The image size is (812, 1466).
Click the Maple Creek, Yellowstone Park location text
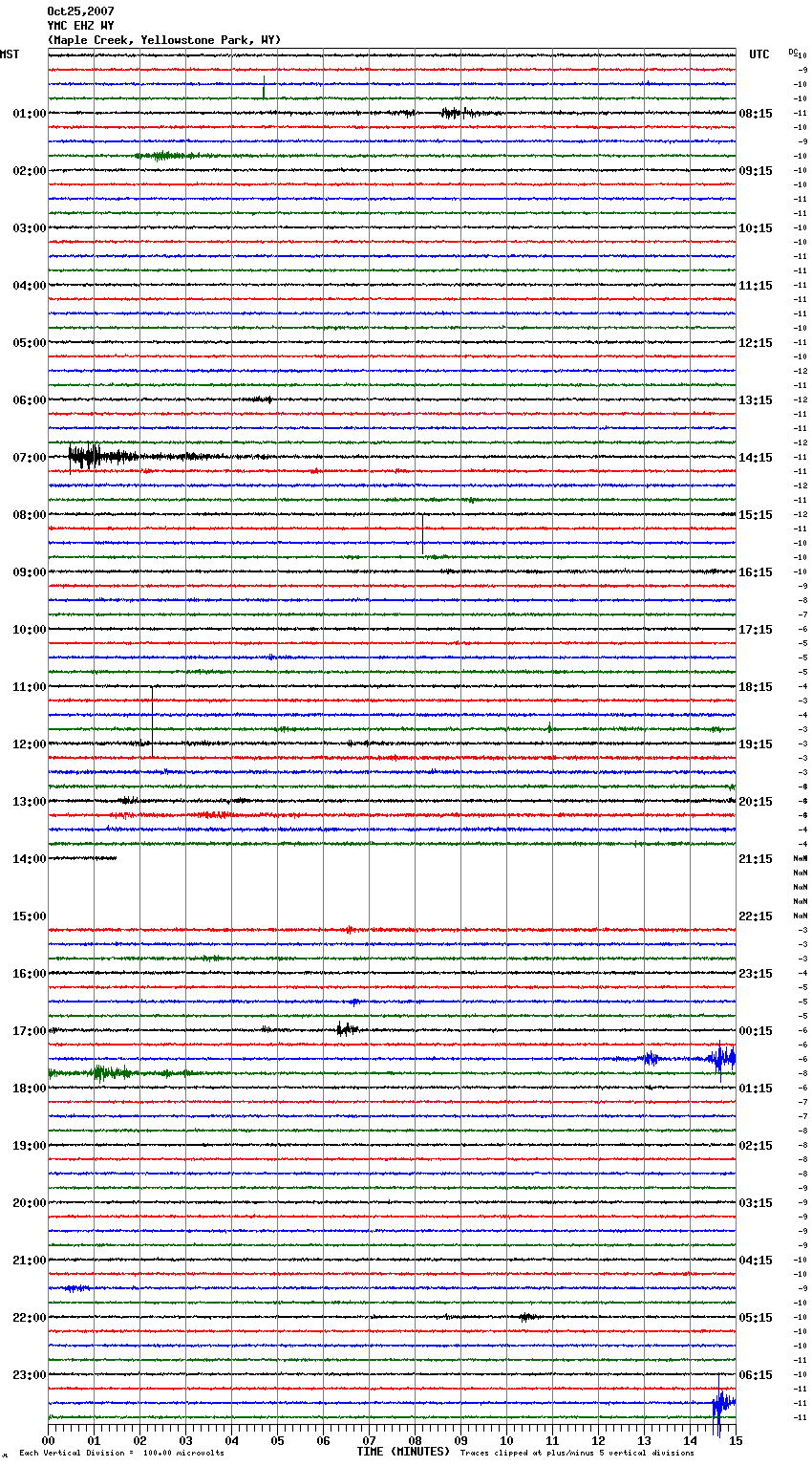[164, 40]
